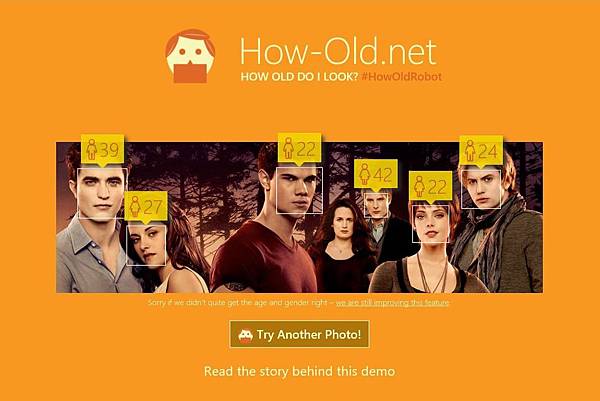The height and width of the screenshot is (401, 600).
Task: Select the female 22 age tag
Action: click(x=430, y=187)
